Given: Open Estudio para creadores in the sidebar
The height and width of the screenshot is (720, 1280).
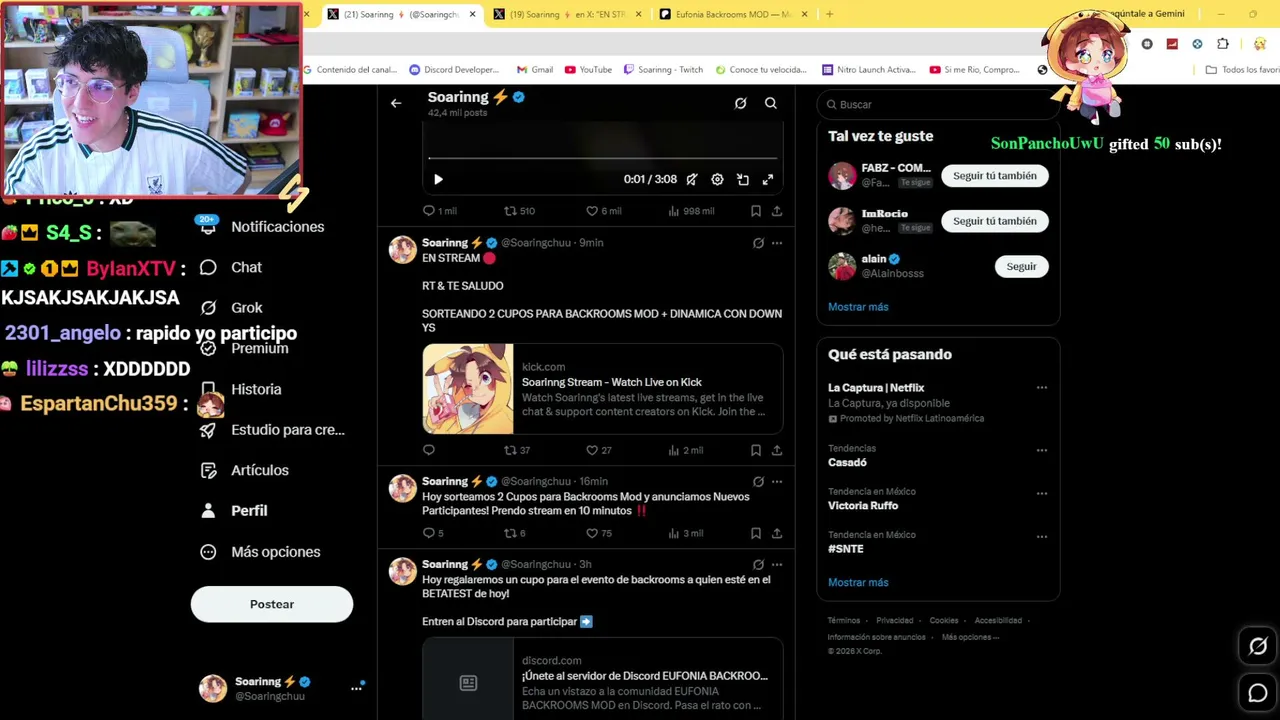Looking at the screenshot, I should tap(272, 430).
